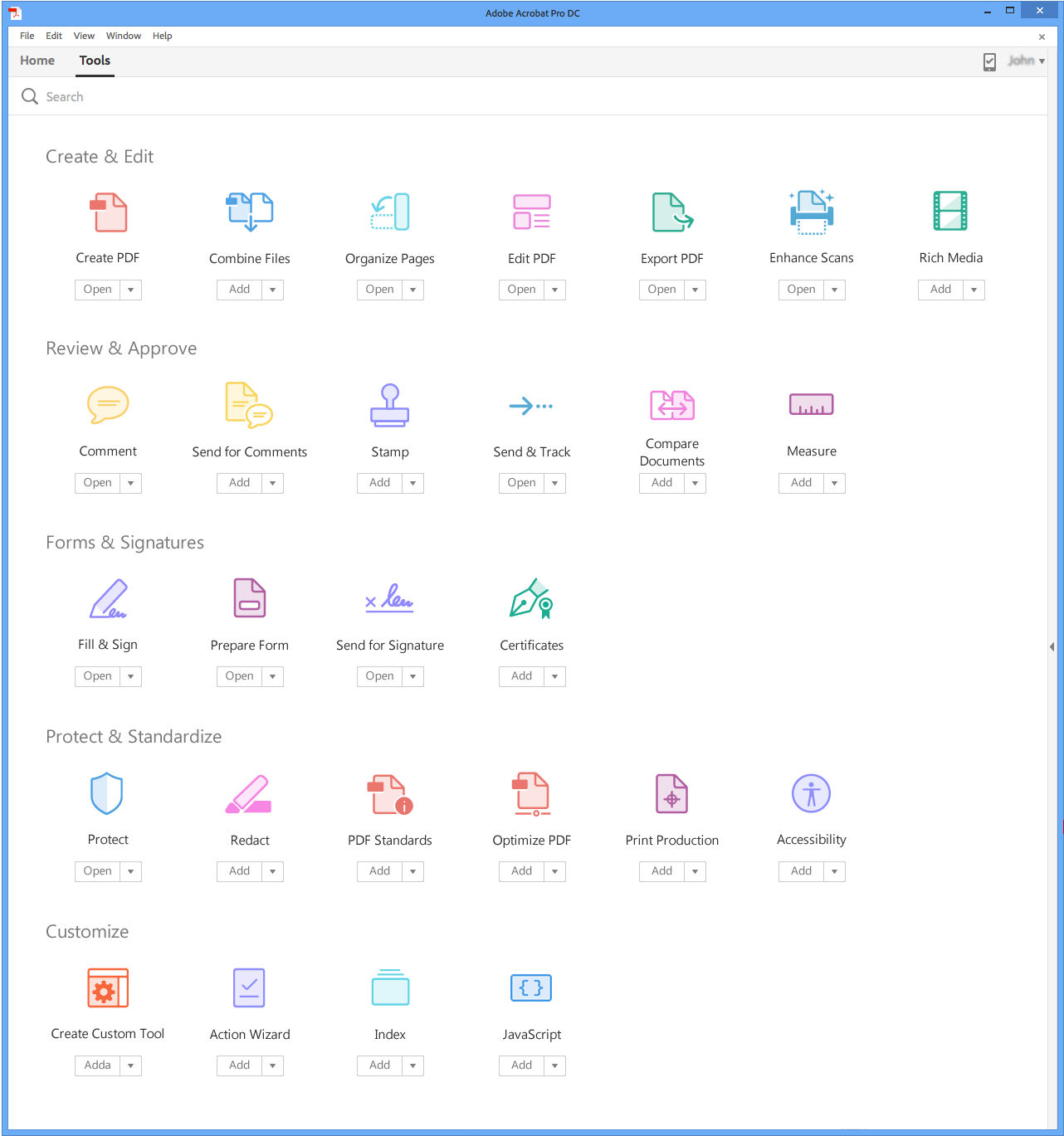Click the Comment speech bubble icon
This screenshot has width=1064, height=1136.
point(108,405)
